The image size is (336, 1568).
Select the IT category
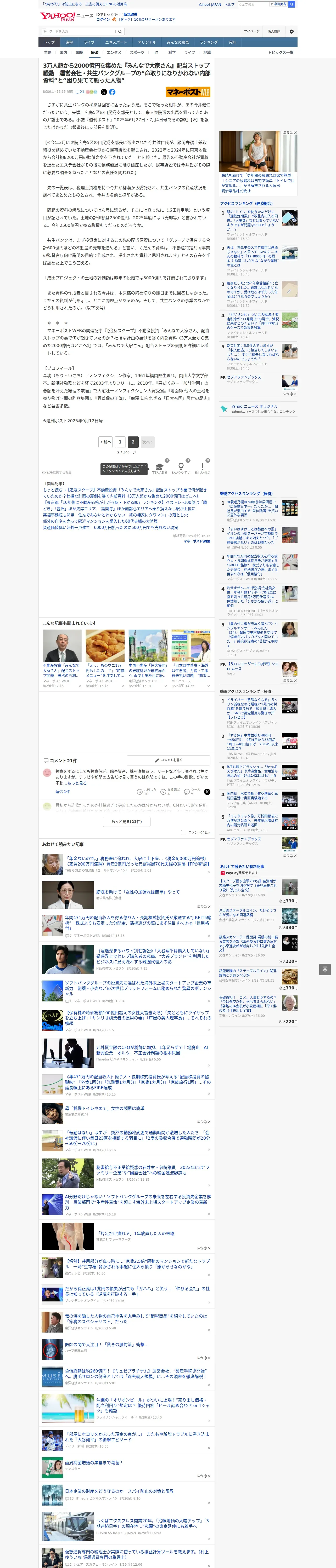point(156,52)
